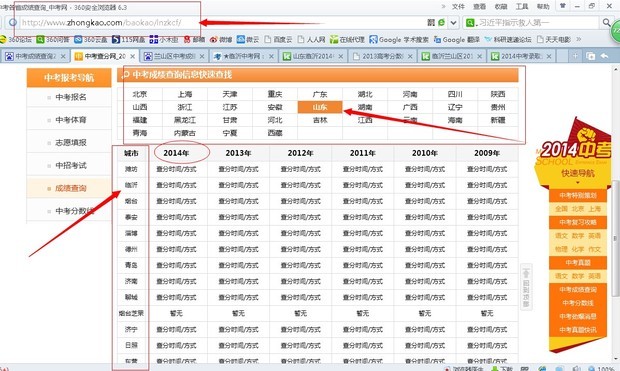Image resolution: width=620 pixels, height=371 pixels.
Task: Open 济宁 row 2009年 查分时间/方式 link
Action: pyautogui.click(x=487, y=329)
